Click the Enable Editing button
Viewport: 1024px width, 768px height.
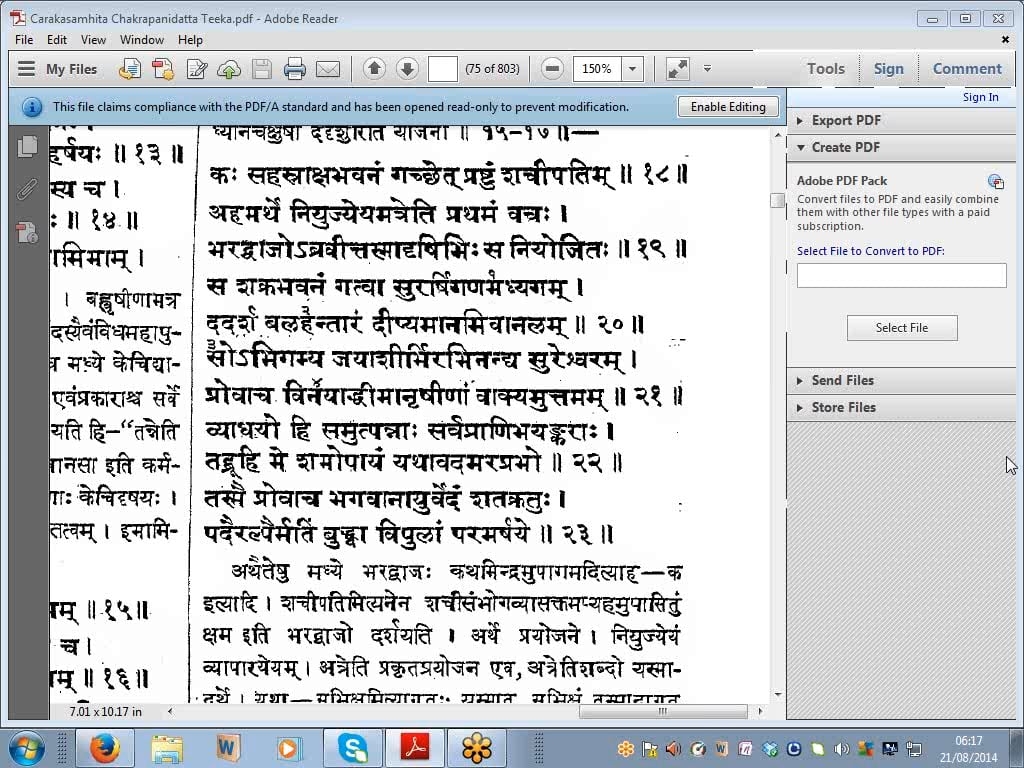coord(727,107)
